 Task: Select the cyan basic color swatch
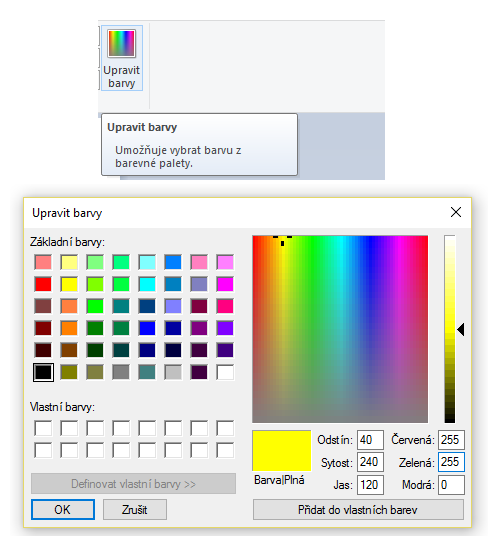[147, 284]
